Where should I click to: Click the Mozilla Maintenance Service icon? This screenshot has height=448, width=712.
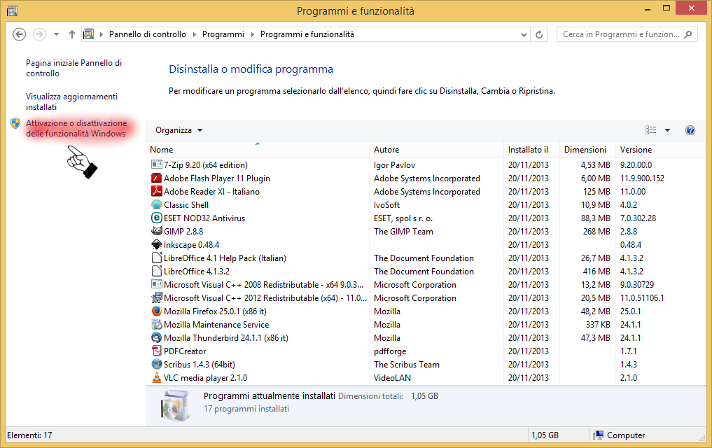point(157,324)
